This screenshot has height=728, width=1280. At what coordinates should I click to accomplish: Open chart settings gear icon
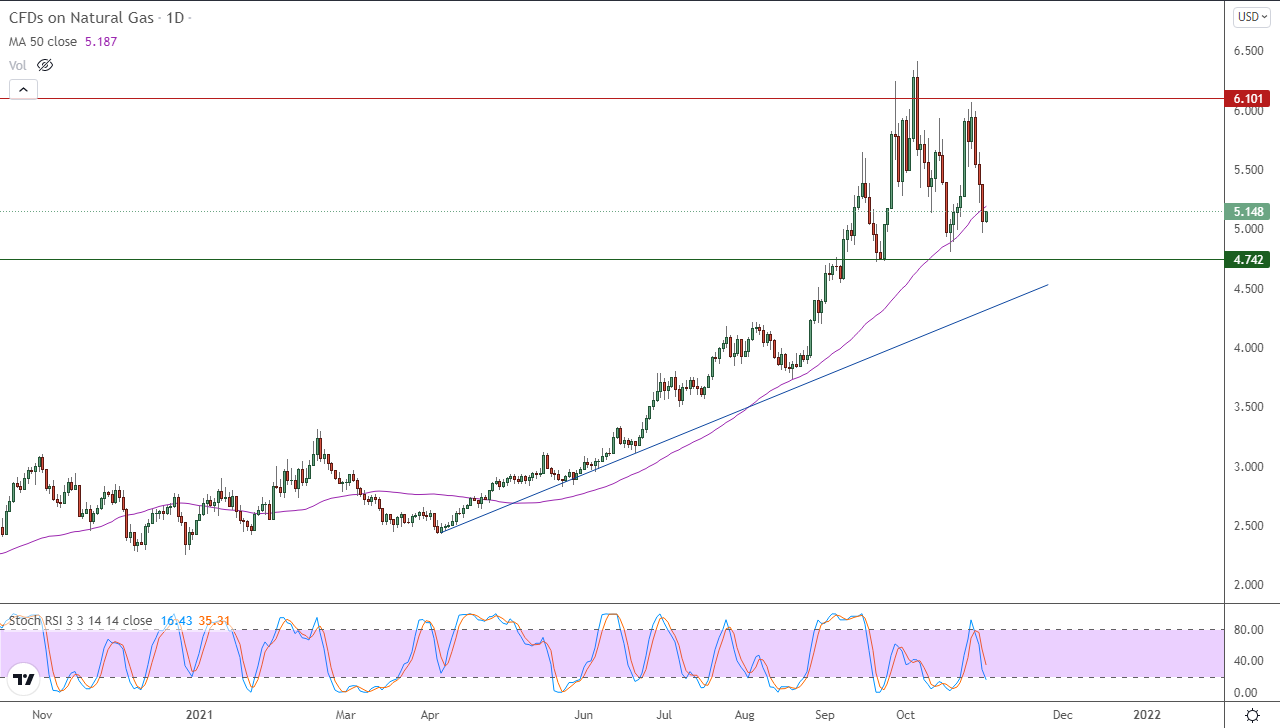[1252, 715]
